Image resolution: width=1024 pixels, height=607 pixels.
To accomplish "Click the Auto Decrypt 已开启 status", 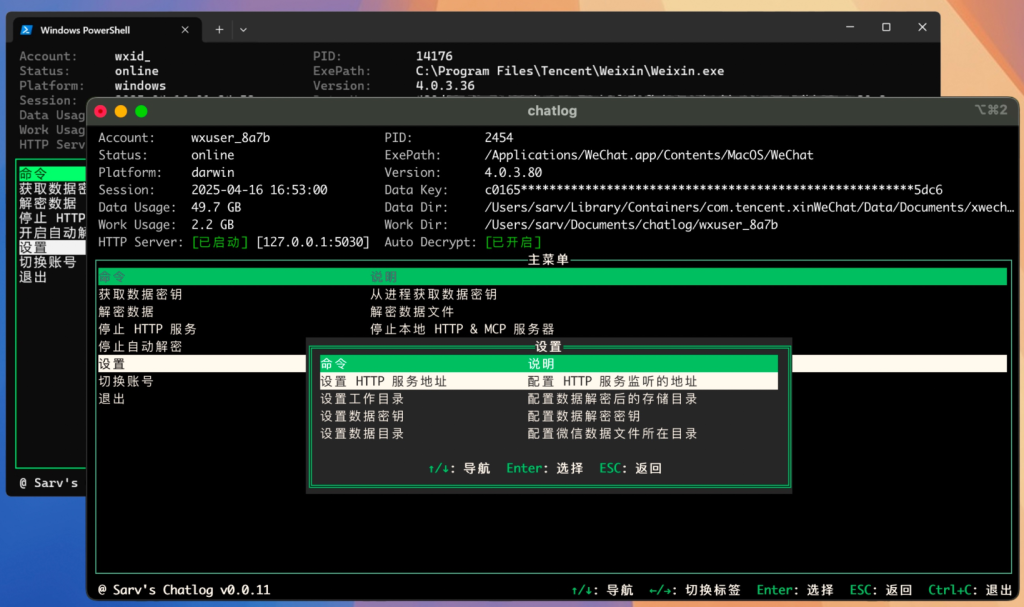I will (x=513, y=242).
